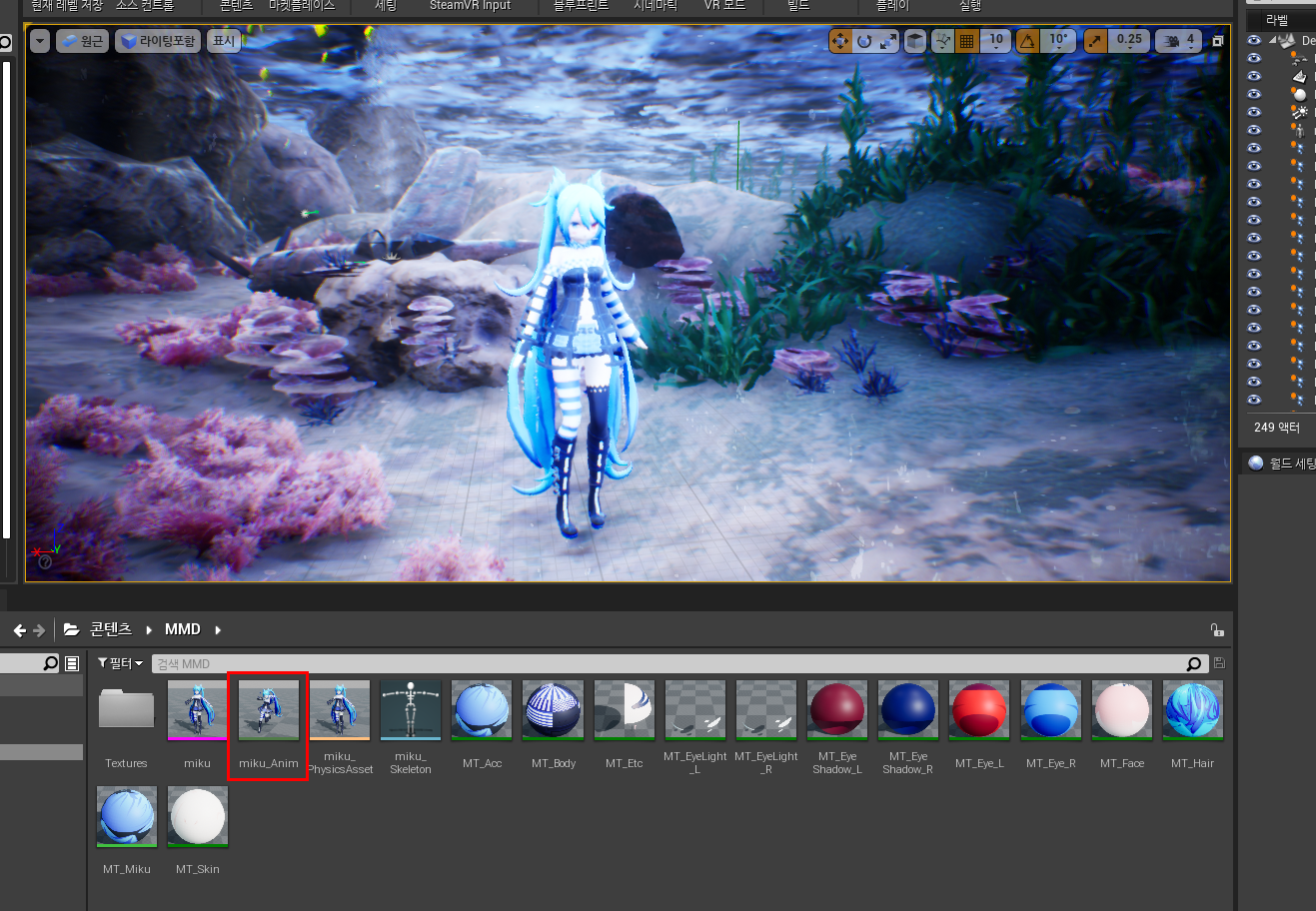Screen dimensions: 1316x911
Task: Go back in content browser history
Action: pos(20,630)
